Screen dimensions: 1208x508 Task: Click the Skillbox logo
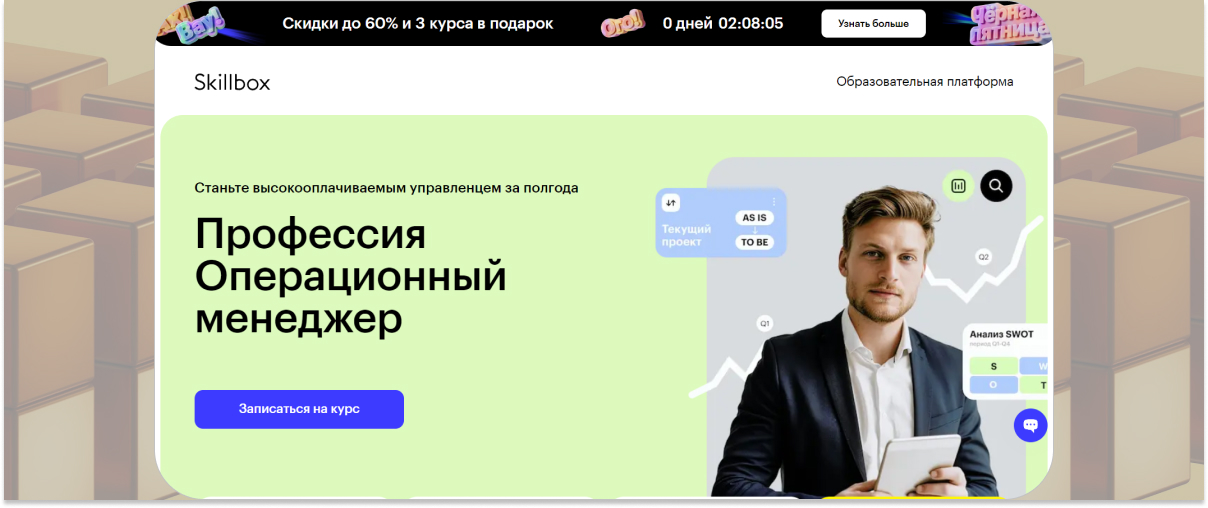232,82
